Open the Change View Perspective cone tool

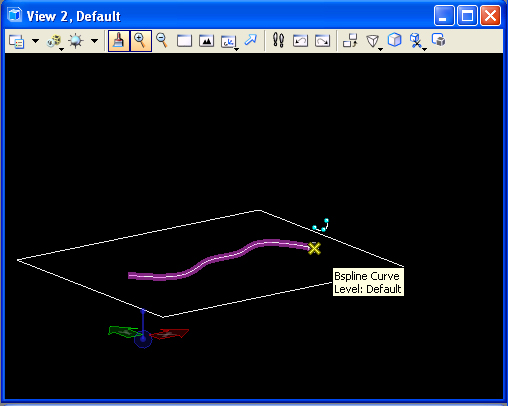tap(373, 42)
